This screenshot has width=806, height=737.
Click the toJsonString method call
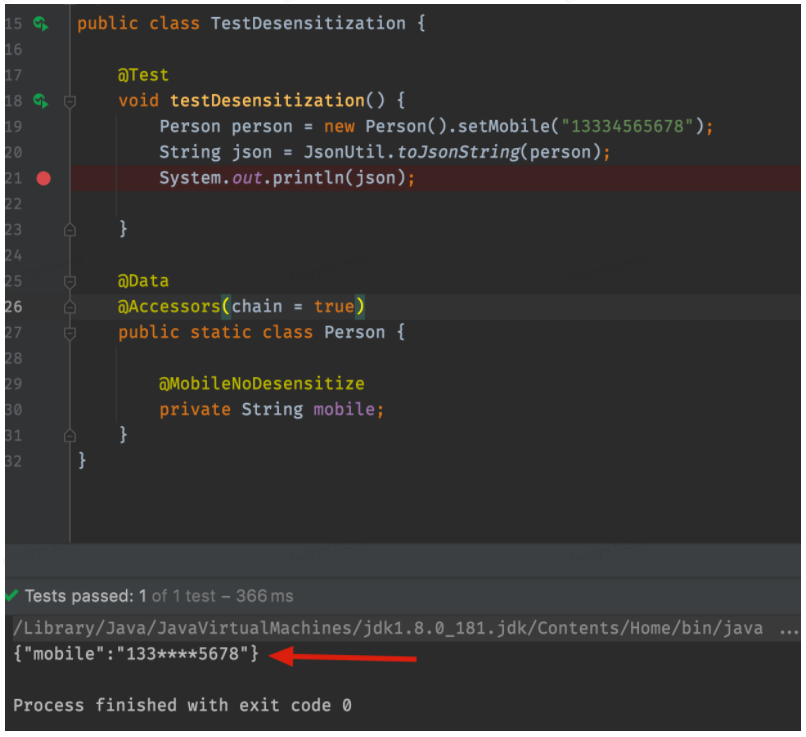coord(459,152)
